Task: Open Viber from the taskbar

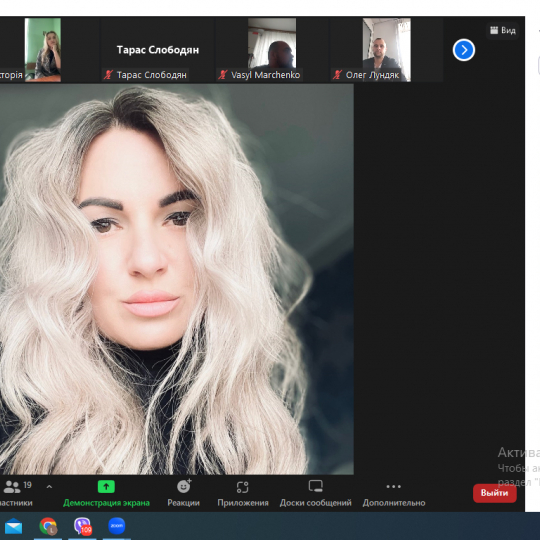Action: [83, 526]
